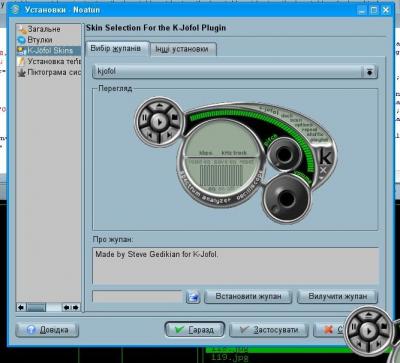Previous track in docked K-Jofol player
Screen dimensions: 400x363
359,344
